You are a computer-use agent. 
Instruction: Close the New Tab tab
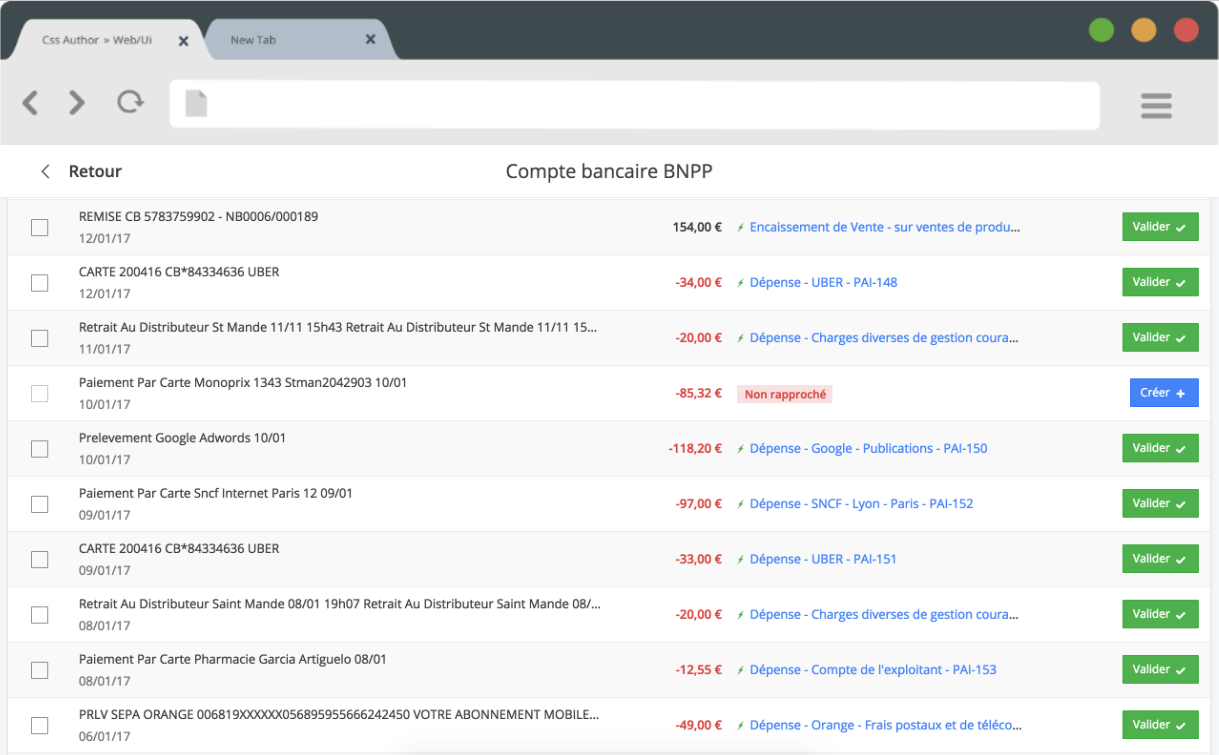click(x=370, y=40)
